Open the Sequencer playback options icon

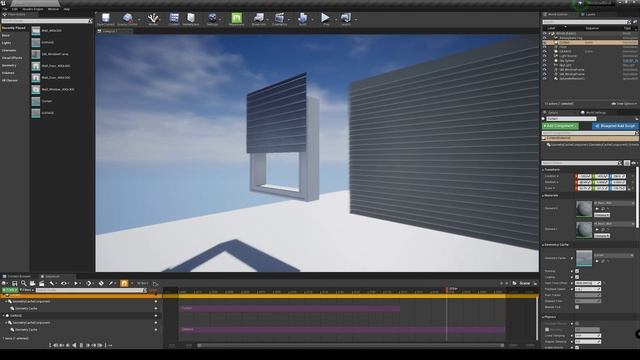pos(76,283)
